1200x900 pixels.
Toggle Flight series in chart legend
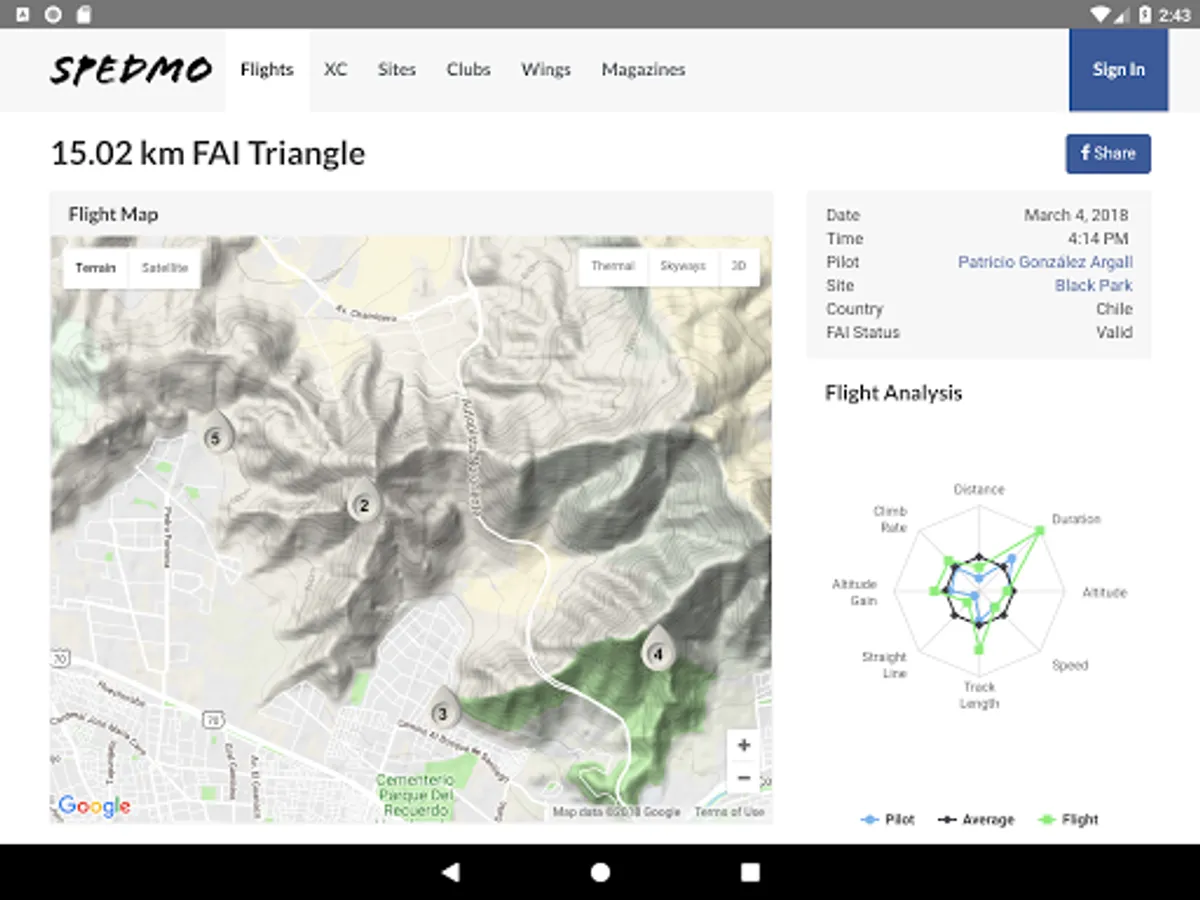1068,820
